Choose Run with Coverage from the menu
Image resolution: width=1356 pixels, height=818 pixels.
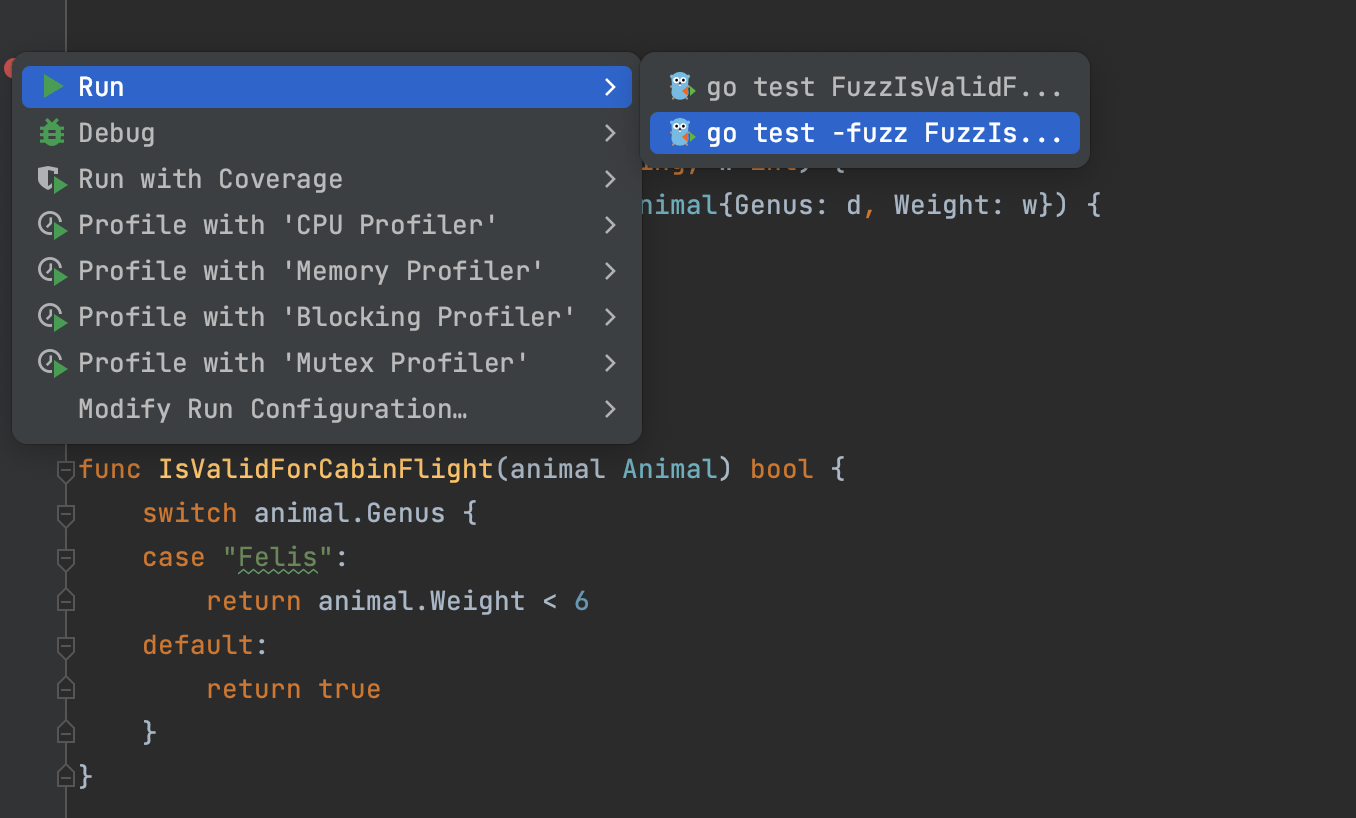pos(210,178)
